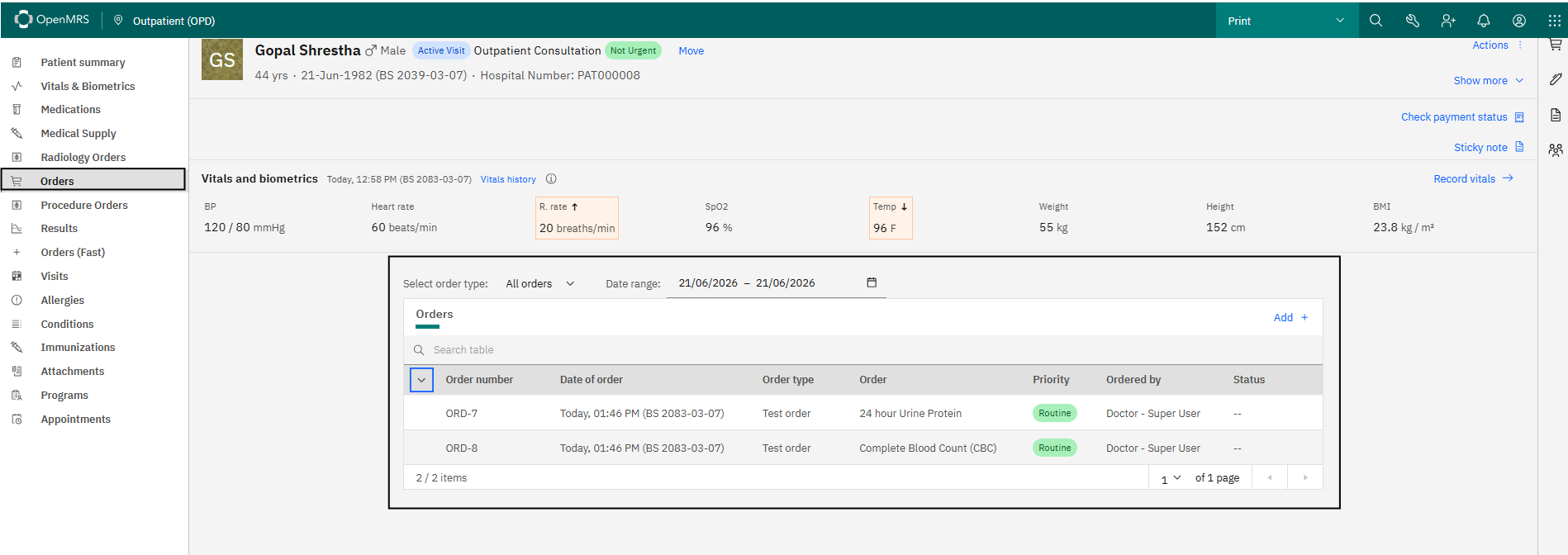Viewport: 1568px width, 555px height.
Task: Open the page number selector
Action: click(1171, 478)
